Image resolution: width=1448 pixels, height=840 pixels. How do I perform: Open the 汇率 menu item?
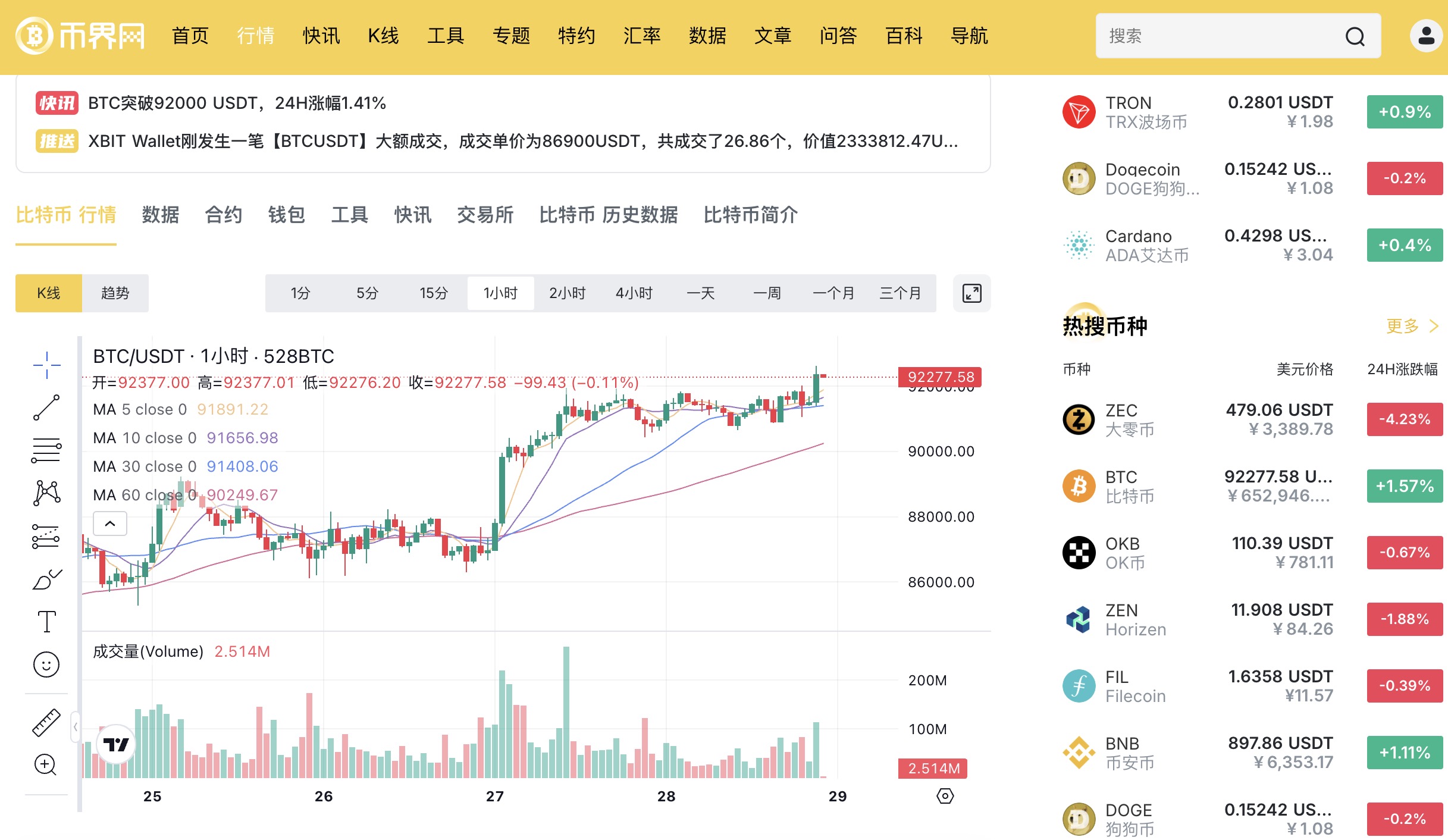tap(641, 36)
